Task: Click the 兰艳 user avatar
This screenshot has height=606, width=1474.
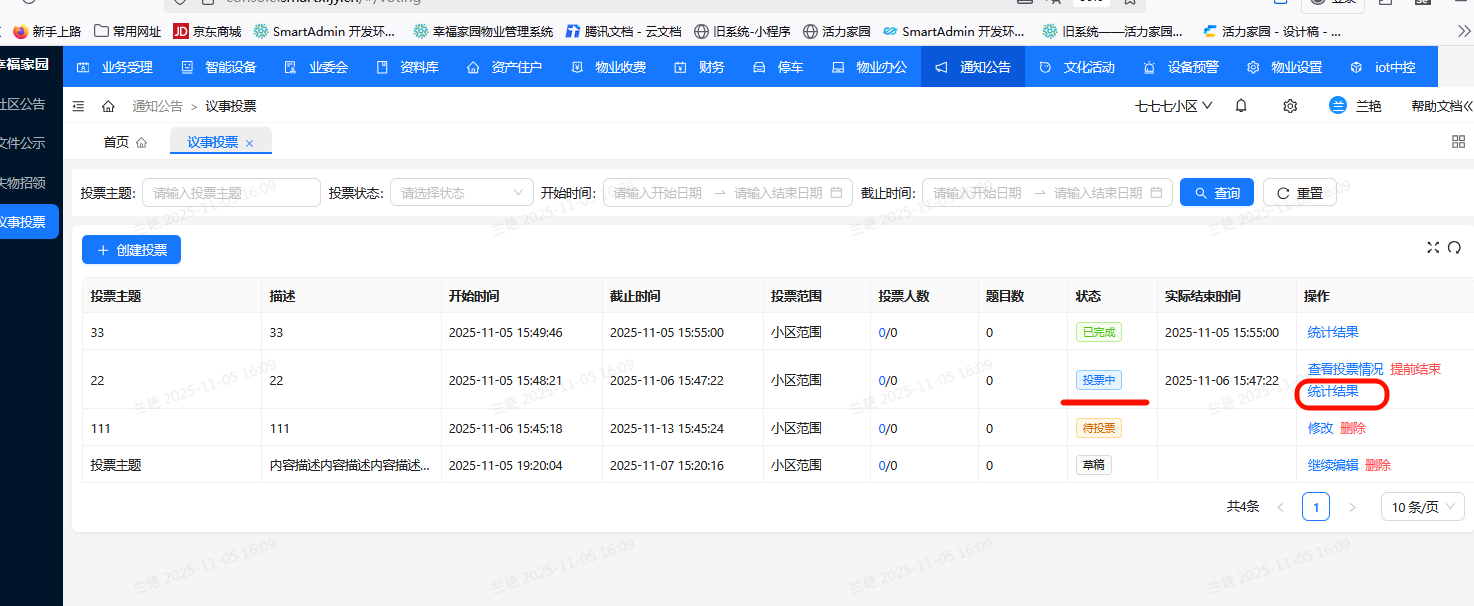Action: click(1337, 105)
